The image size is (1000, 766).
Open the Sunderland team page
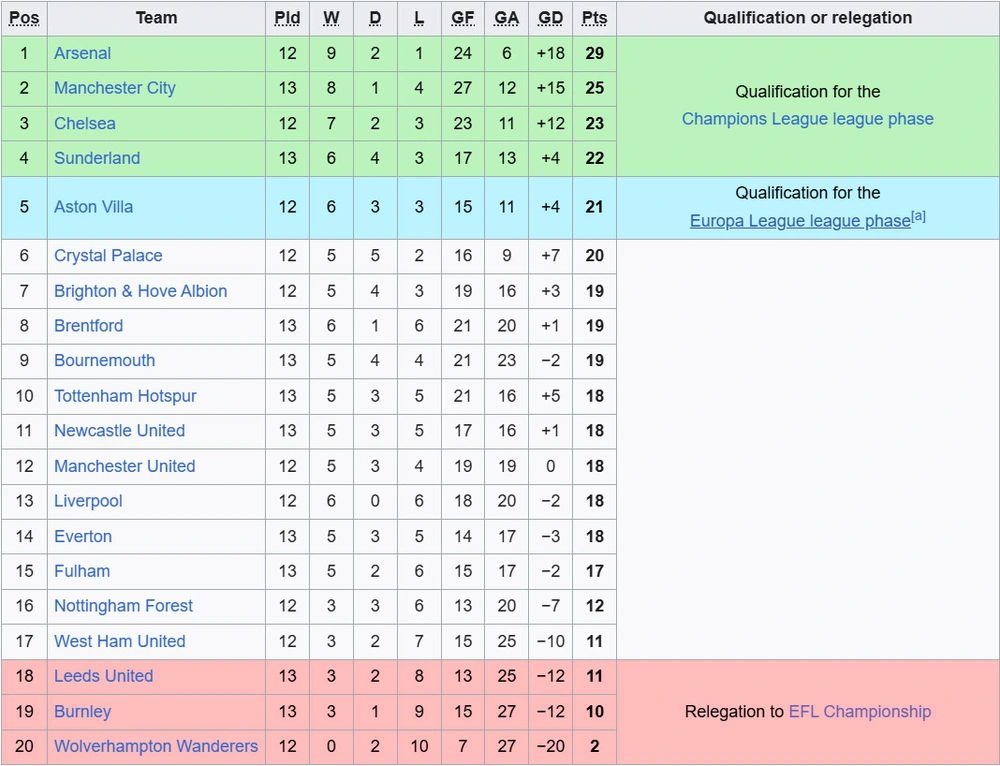coord(96,158)
